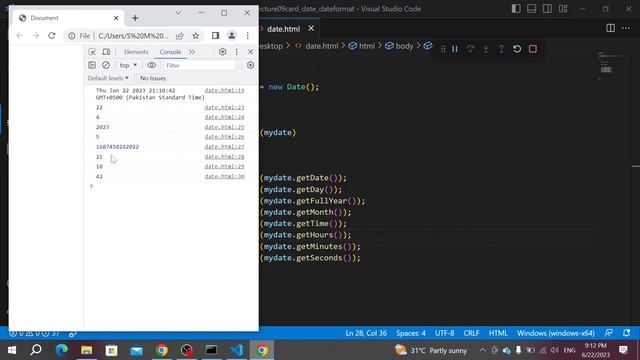Click UTF-8 encoding status item
The width and height of the screenshot is (640, 360).
pyautogui.click(x=444, y=333)
